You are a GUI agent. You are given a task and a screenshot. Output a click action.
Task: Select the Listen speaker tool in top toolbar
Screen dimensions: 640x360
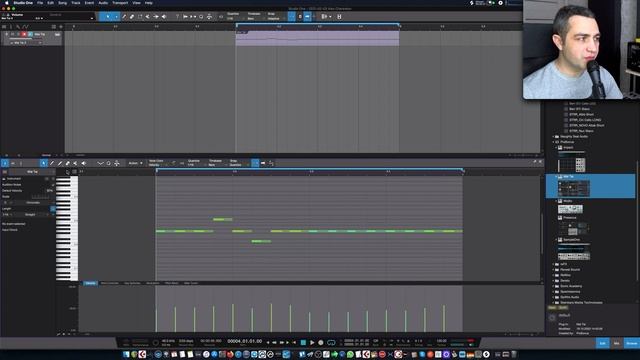point(164,17)
